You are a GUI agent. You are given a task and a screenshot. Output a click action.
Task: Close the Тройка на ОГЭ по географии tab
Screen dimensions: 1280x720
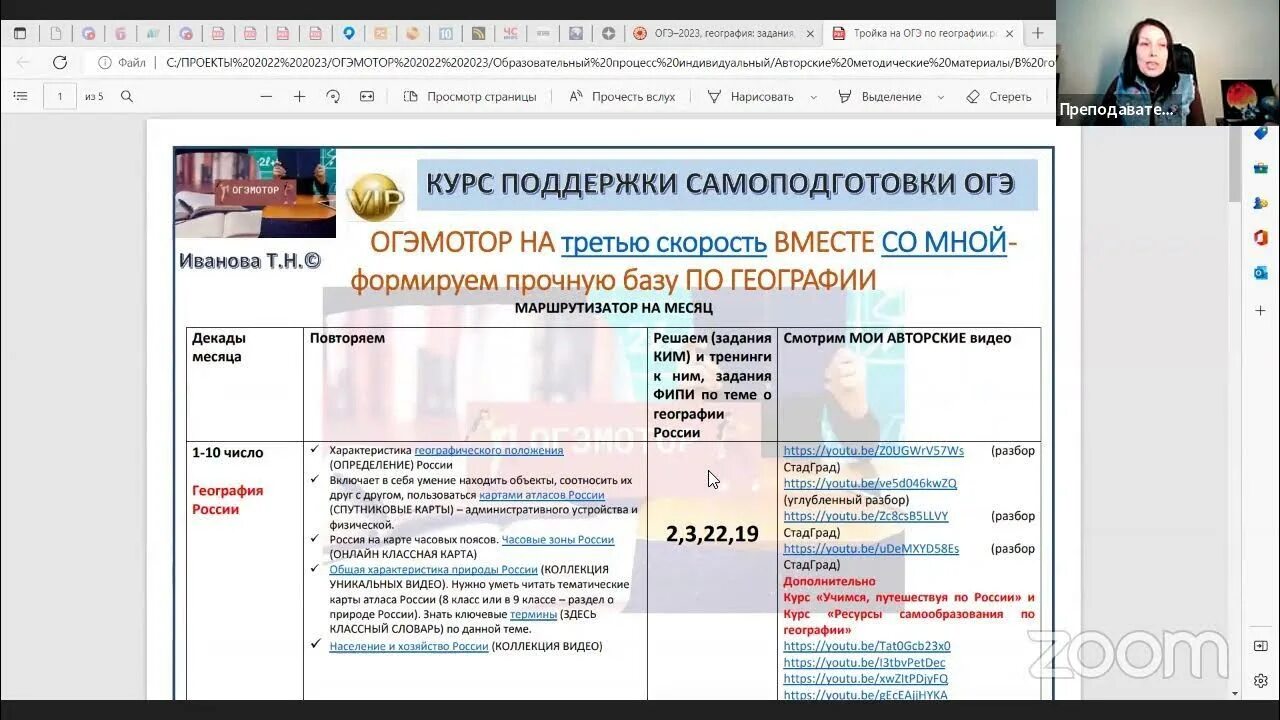[1009, 33]
